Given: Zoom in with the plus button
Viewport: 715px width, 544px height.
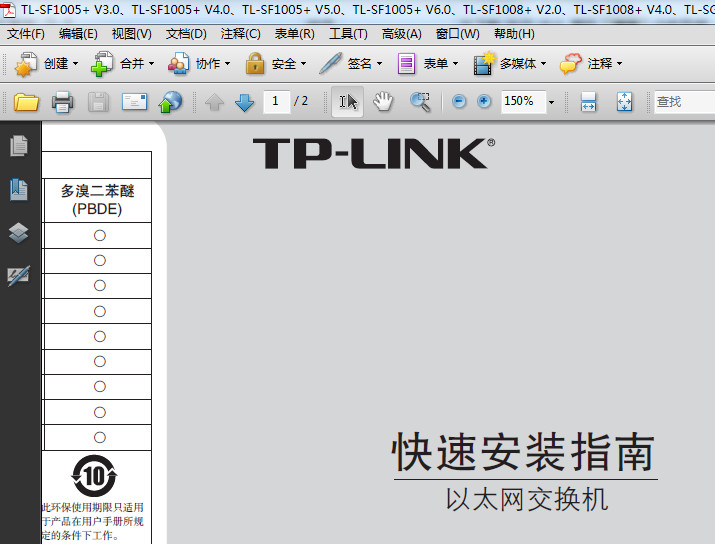Looking at the screenshot, I should (x=484, y=102).
